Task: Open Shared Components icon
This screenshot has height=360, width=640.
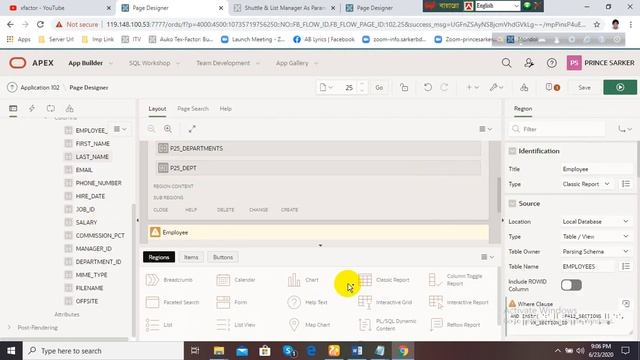Action: click(524, 87)
